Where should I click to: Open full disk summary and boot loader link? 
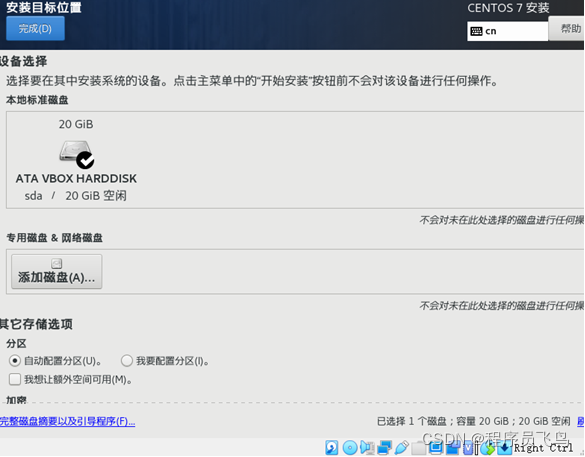68,422
